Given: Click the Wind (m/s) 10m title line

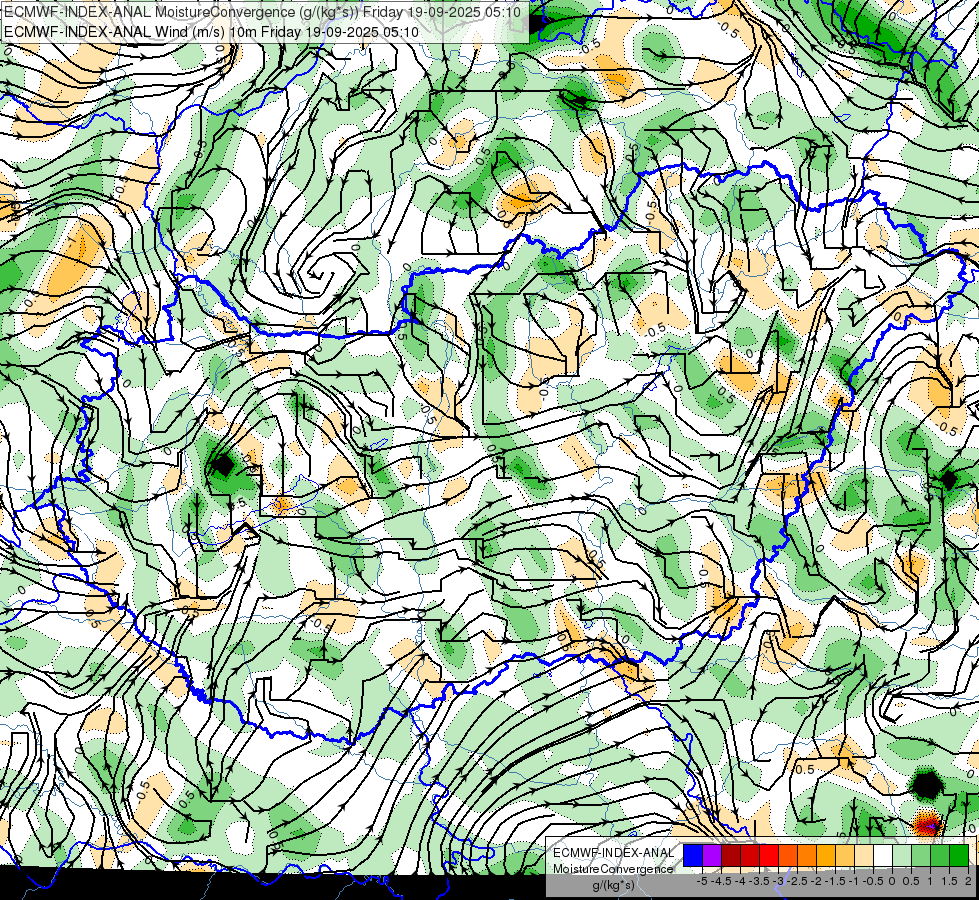Looking at the screenshot, I should click(211, 31).
